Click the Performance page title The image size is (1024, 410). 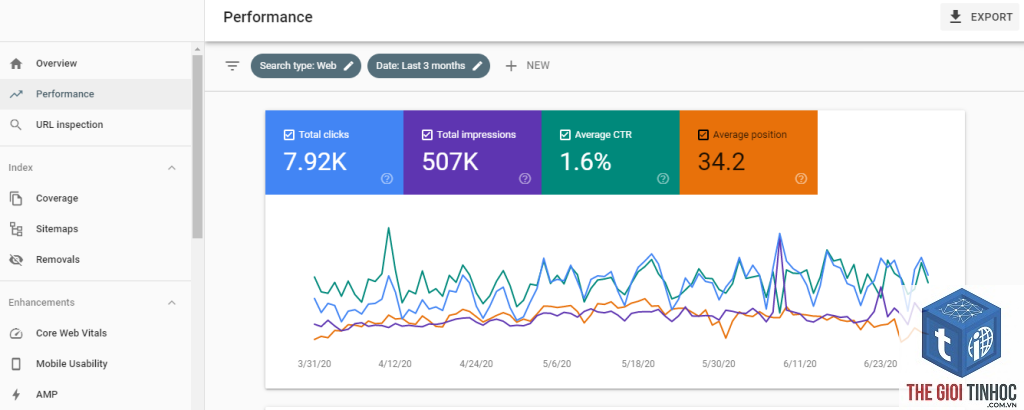tap(268, 17)
